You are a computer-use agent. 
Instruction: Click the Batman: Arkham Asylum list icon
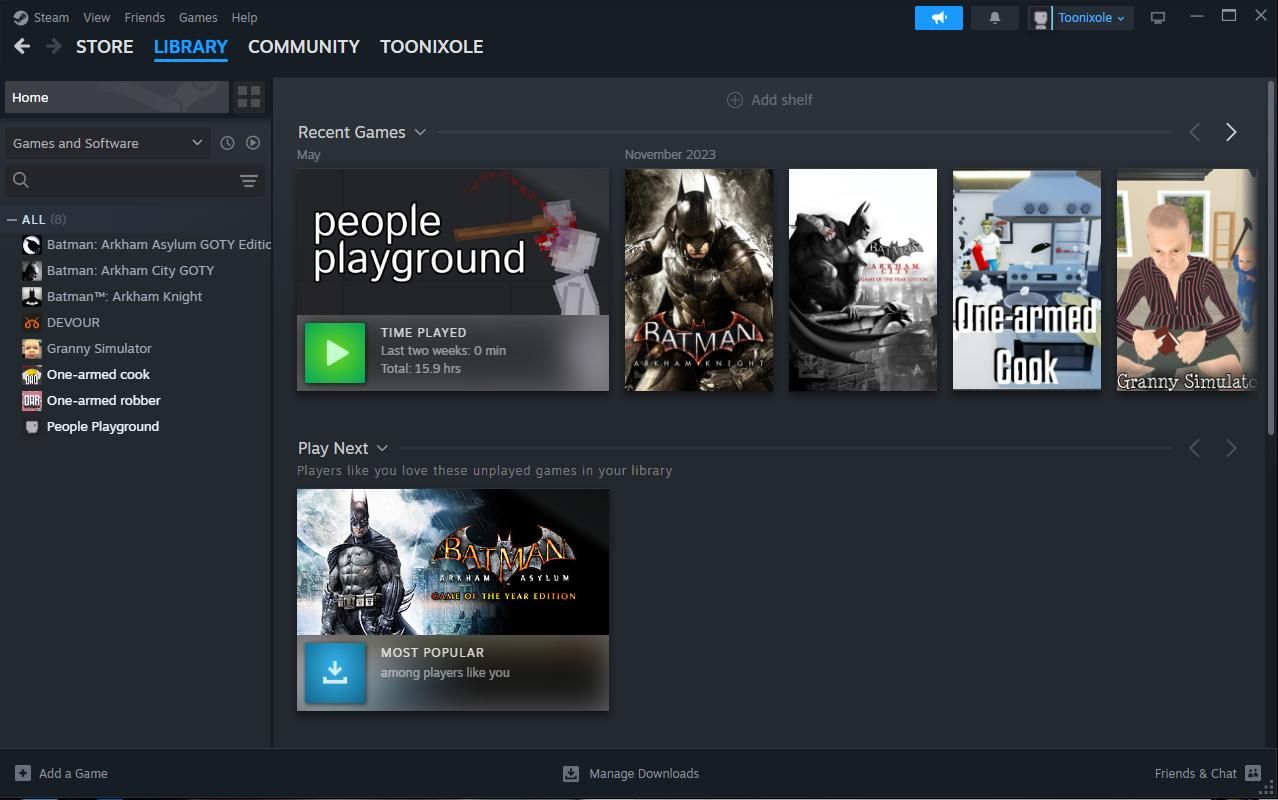tap(32, 244)
